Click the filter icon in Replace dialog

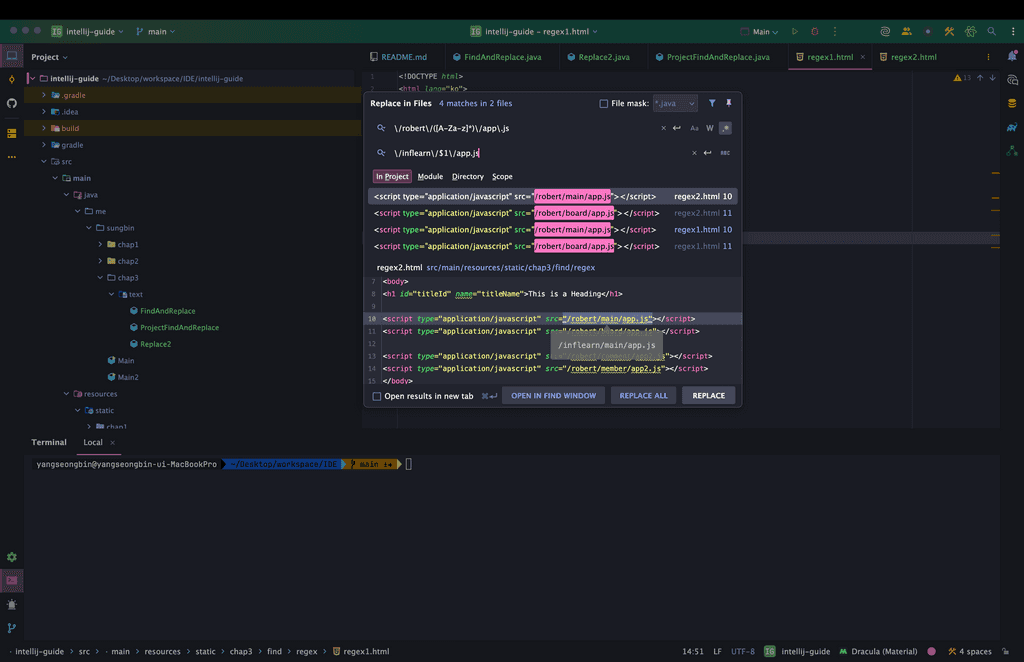(712, 103)
